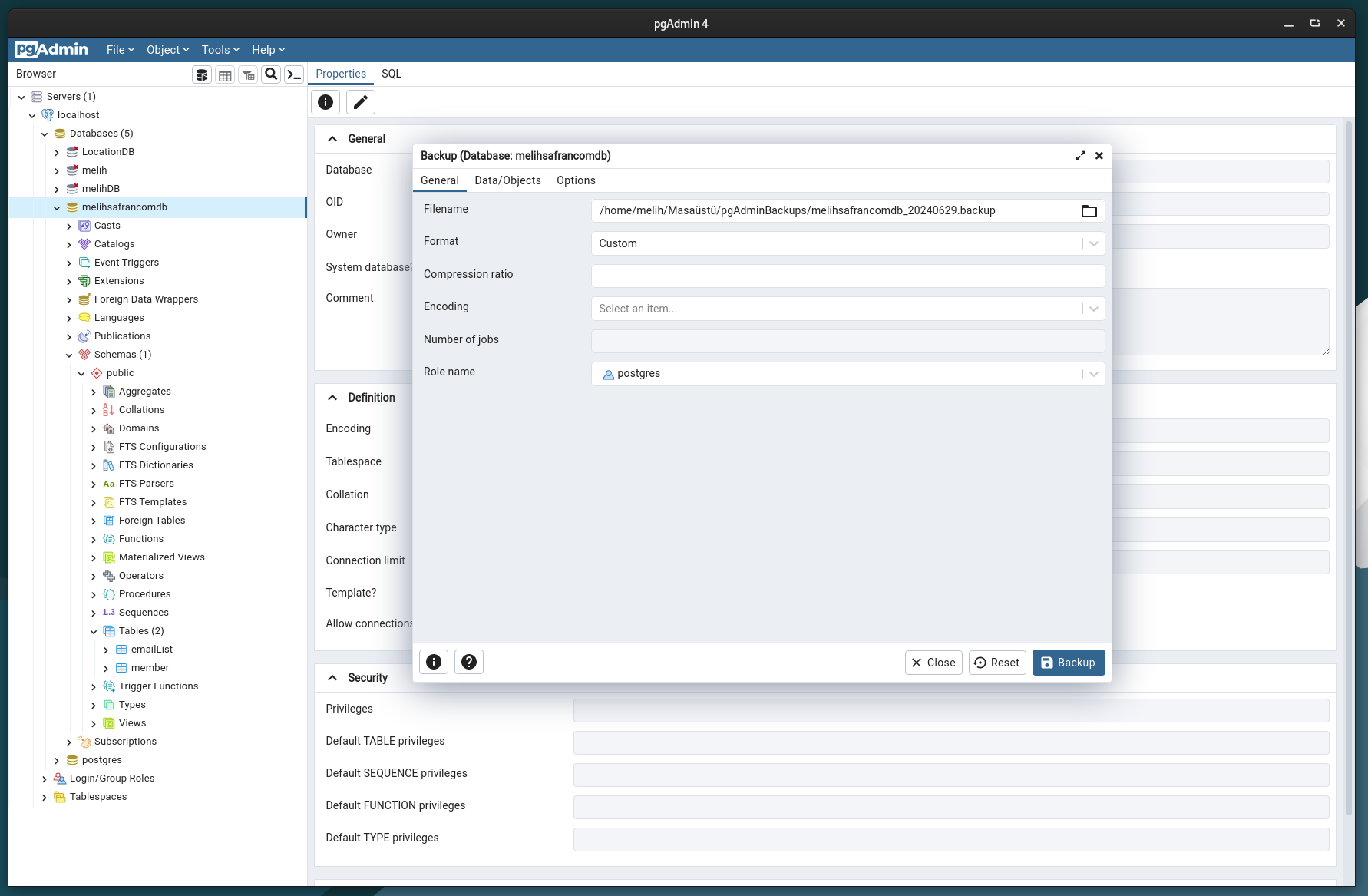Select the Subscriptions node in tree

coord(125,742)
